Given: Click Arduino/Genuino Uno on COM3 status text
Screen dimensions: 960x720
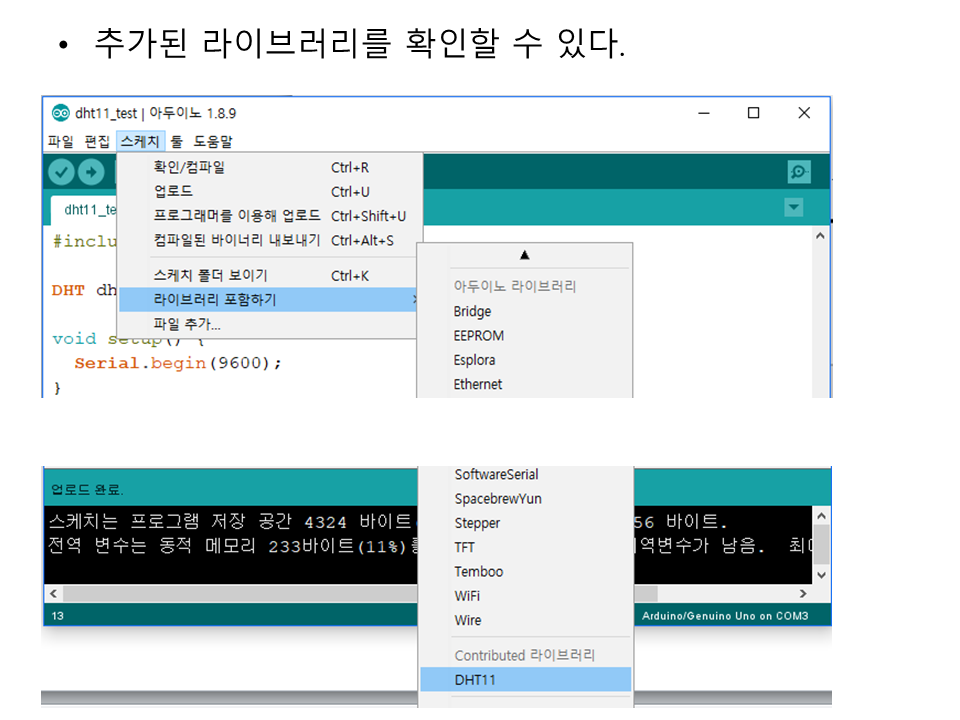Looking at the screenshot, I should coord(725,616).
